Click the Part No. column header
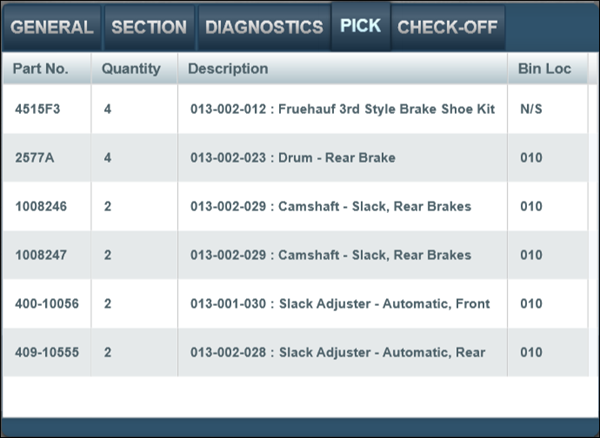 (x=41, y=69)
